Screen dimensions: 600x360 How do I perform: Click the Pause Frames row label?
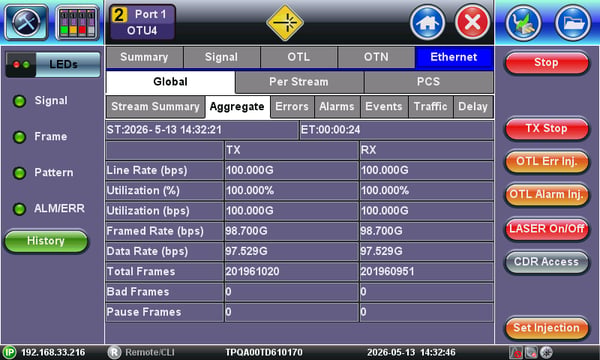tap(144, 312)
